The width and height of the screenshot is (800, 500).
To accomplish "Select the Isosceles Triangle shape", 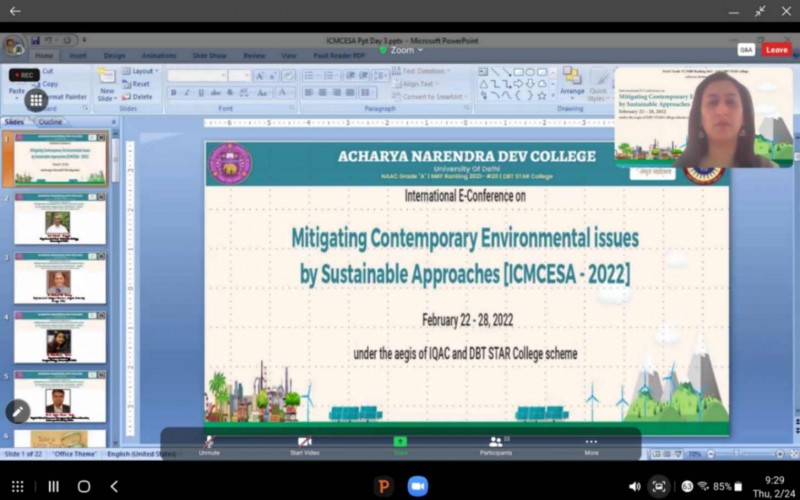I will pyautogui.click(x=484, y=84).
